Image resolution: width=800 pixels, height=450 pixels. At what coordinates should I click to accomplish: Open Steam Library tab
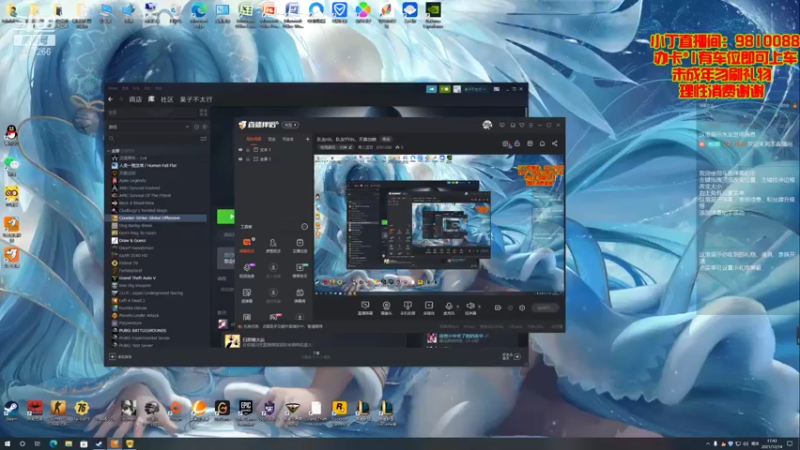click(x=151, y=99)
